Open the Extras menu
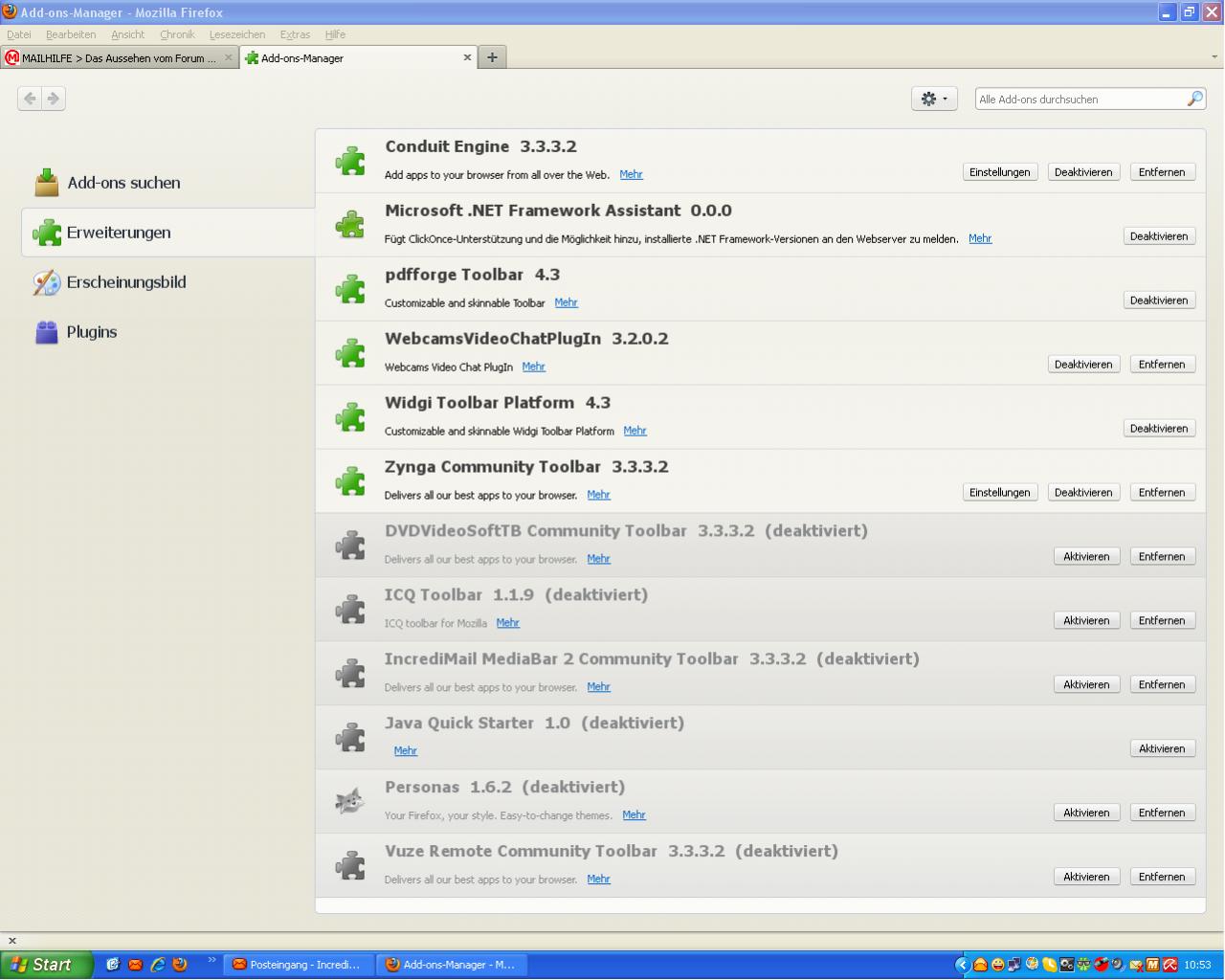1225x980 pixels. (x=295, y=34)
